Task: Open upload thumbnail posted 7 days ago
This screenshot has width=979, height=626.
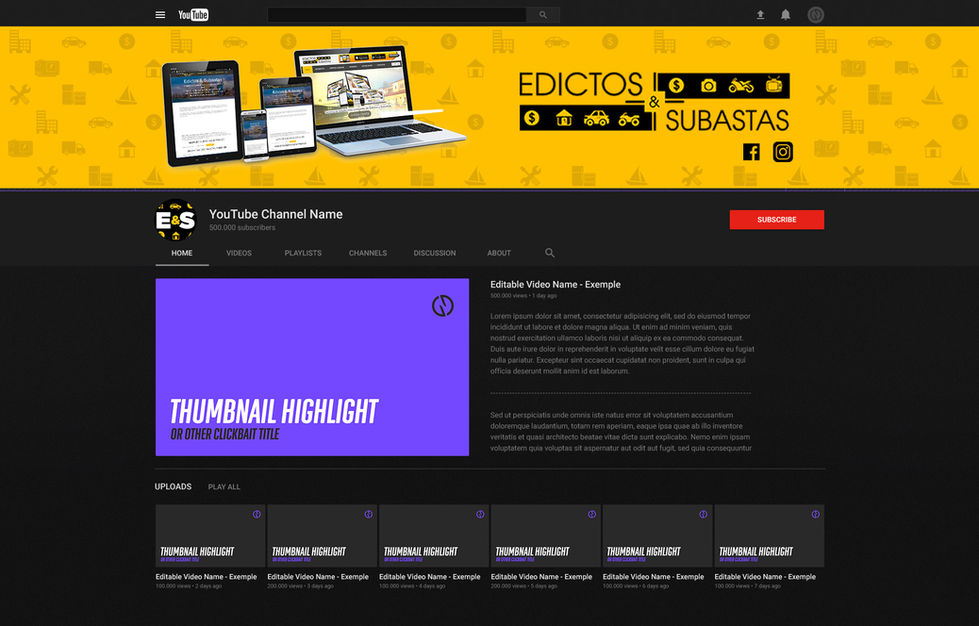Action: tap(769, 536)
